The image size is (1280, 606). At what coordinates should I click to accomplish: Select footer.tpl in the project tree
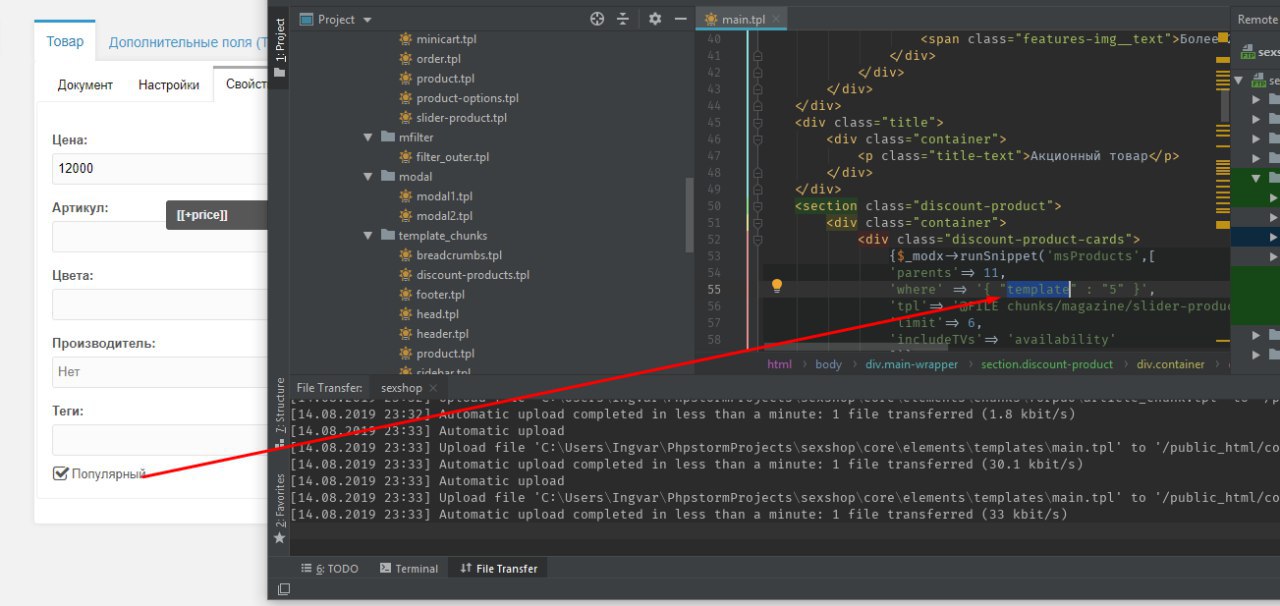pyautogui.click(x=440, y=294)
